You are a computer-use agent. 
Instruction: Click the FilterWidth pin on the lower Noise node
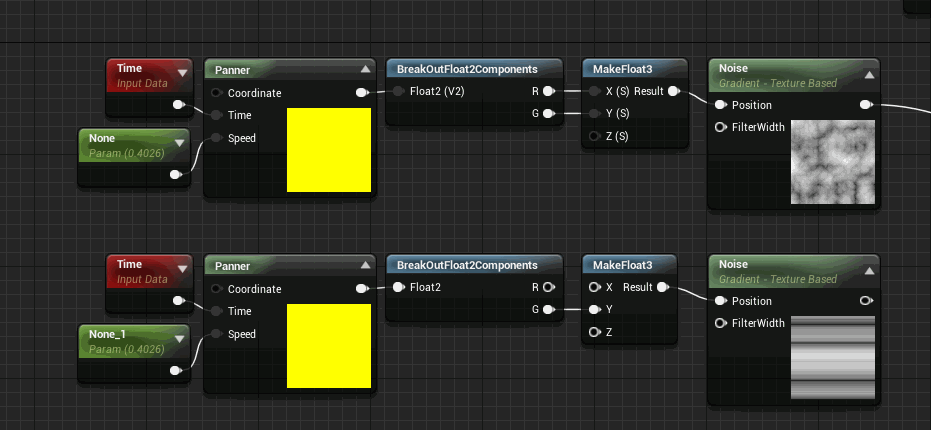pyautogui.click(x=721, y=323)
